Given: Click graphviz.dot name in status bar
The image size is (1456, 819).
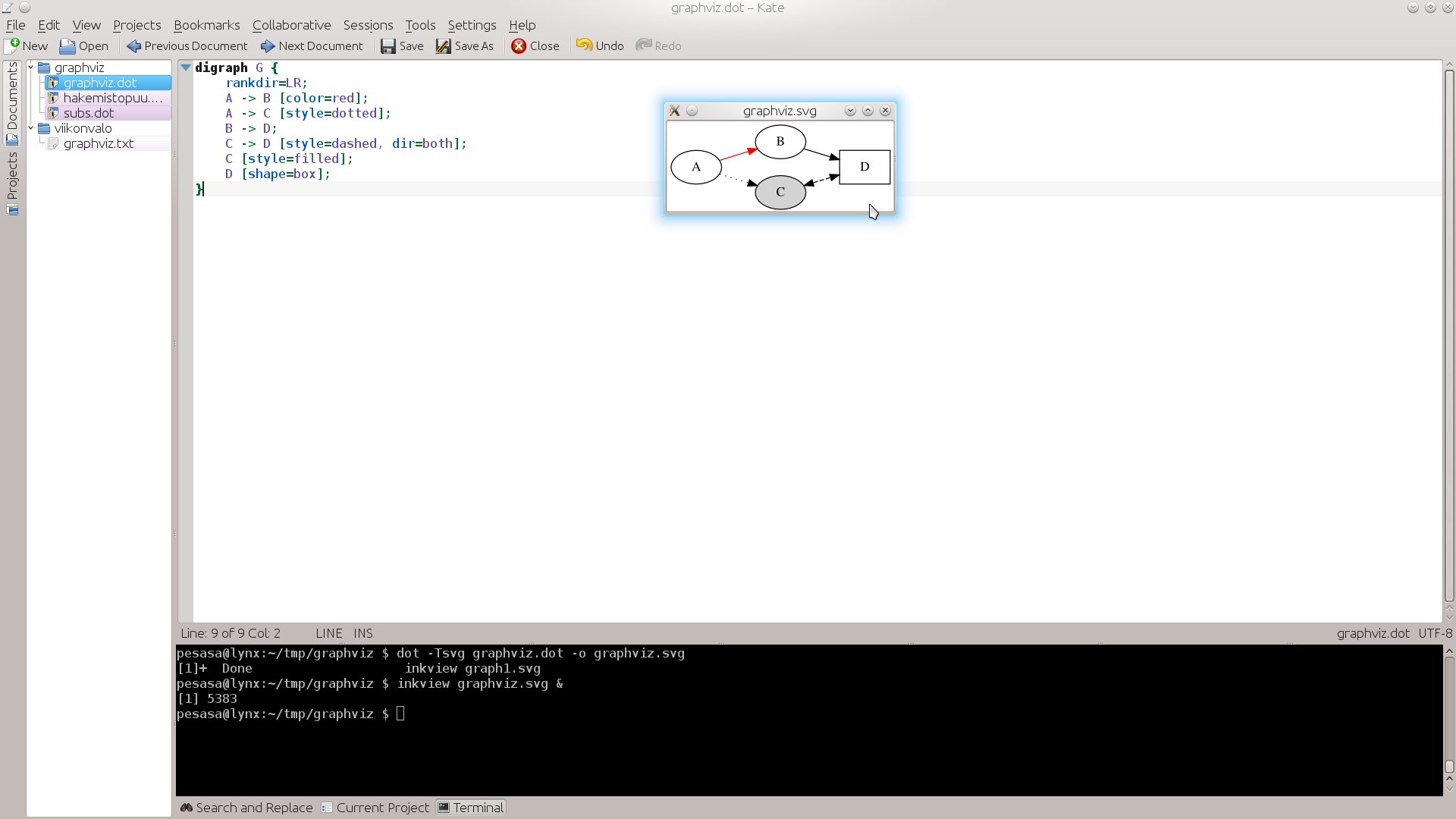Looking at the screenshot, I should click(1373, 633).
